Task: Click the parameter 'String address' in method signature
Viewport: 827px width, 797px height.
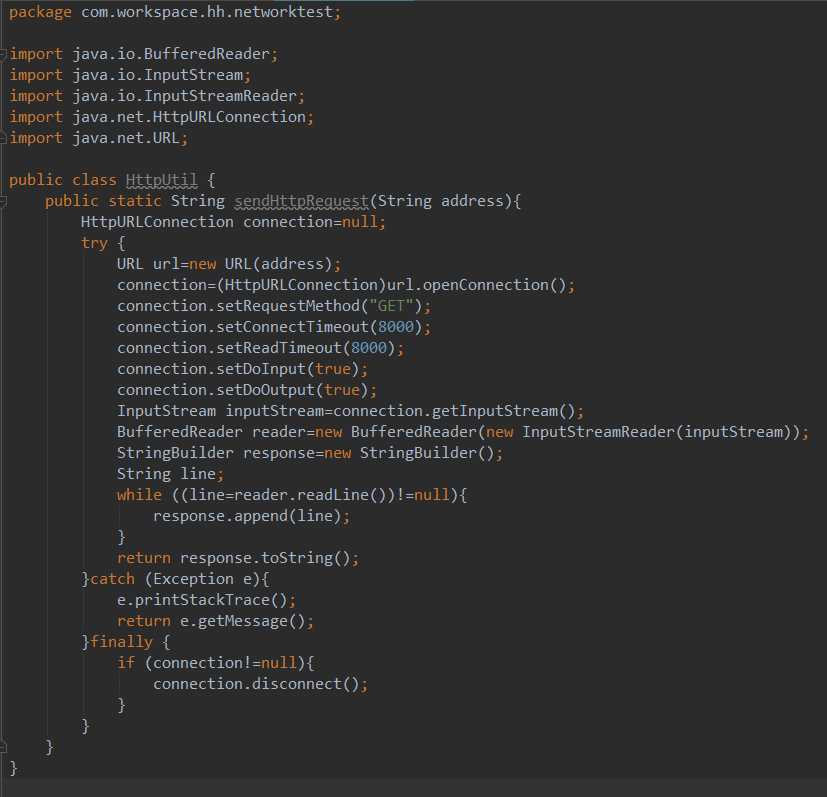Action: coord(441,201)
